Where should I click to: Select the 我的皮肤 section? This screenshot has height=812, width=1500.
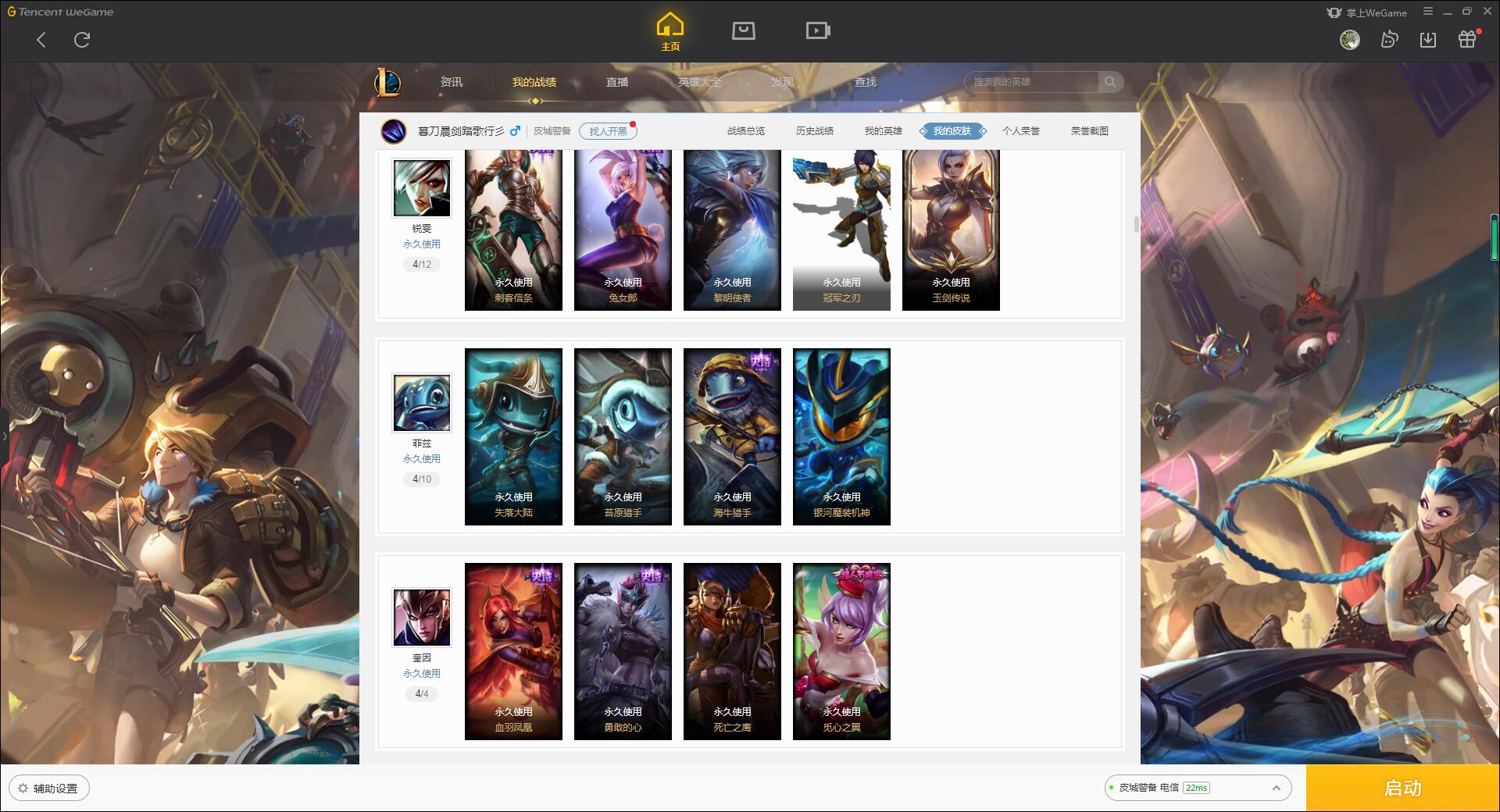[952, 131]
